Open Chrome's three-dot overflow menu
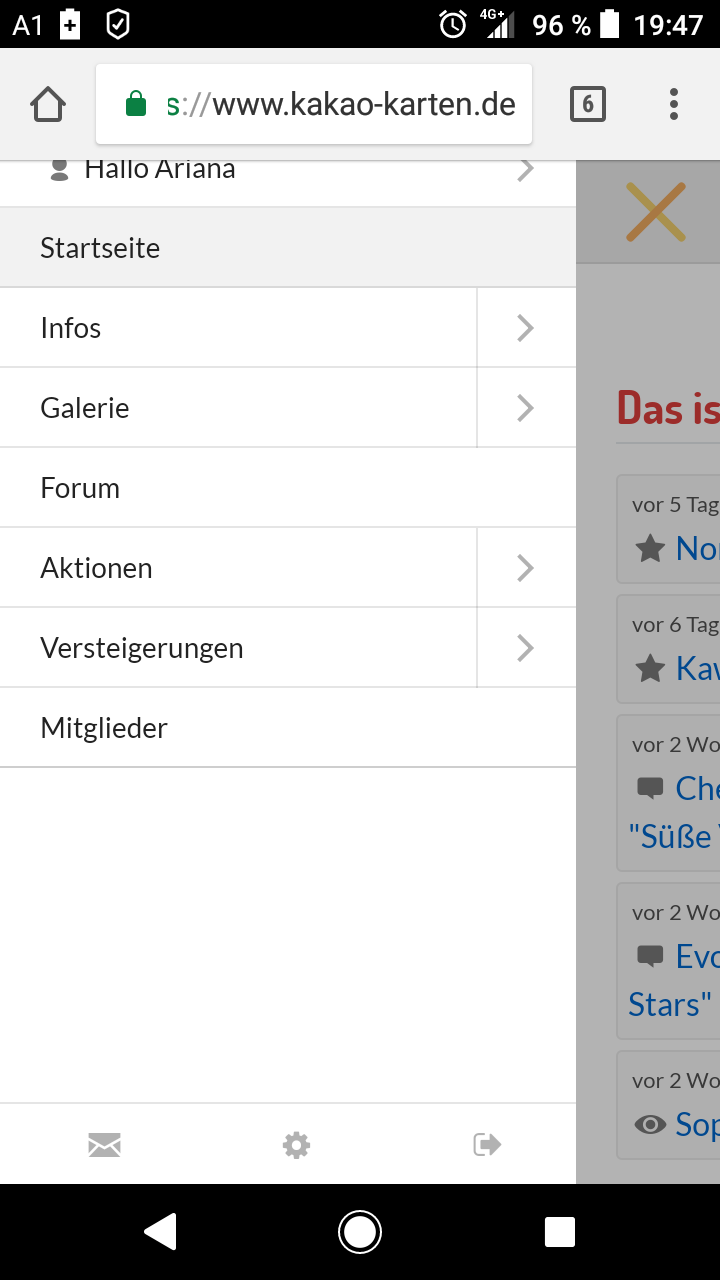720x1280 pixels. coord(673,104)
